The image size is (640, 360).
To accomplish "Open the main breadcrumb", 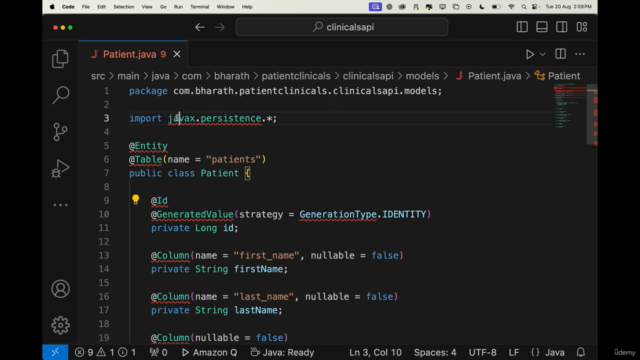I will (128, 76).
